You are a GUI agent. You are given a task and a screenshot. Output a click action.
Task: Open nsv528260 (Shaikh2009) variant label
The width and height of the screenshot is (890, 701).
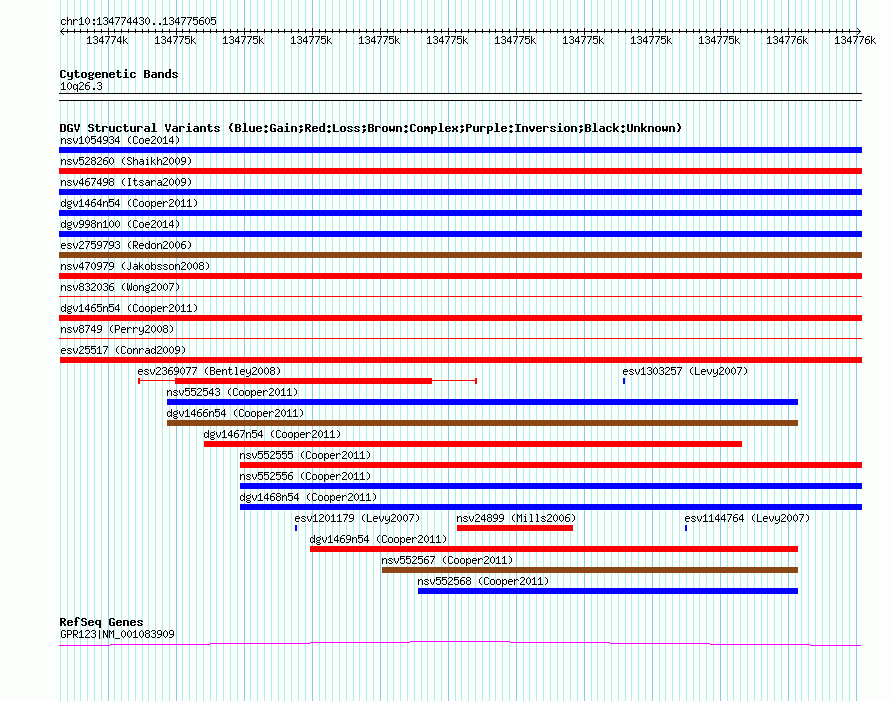pyautogui.click(x=126, y=161)
